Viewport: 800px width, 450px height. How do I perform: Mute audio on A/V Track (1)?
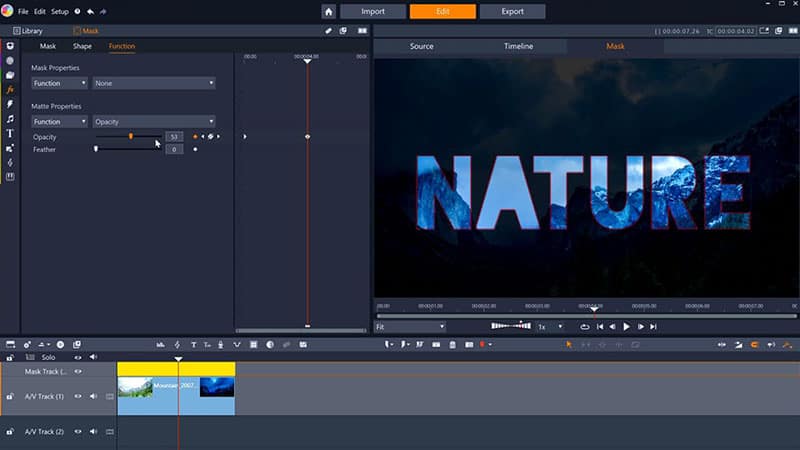click(93, 396)
